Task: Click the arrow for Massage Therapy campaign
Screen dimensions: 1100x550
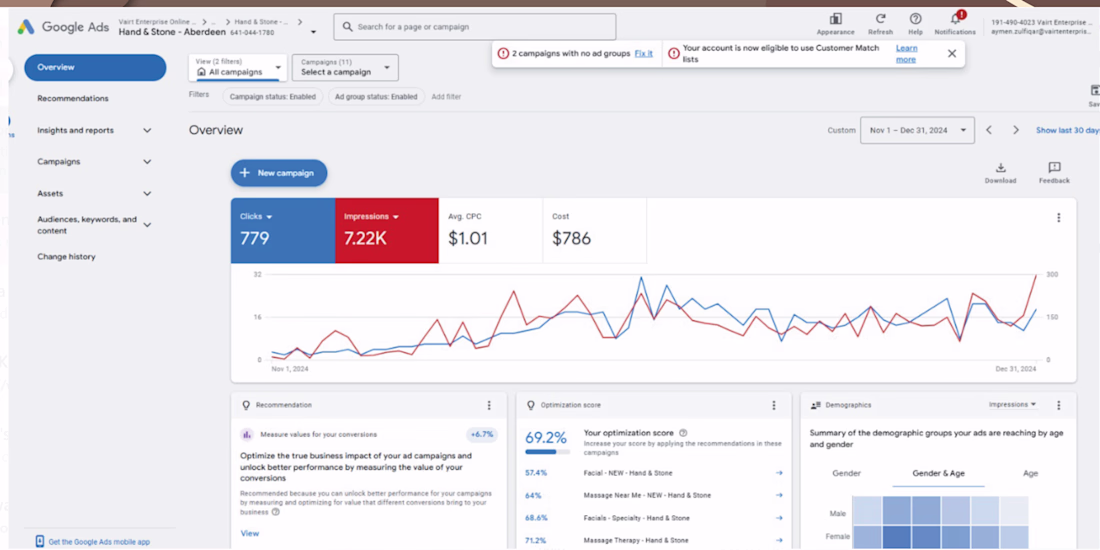Action: tap(779, 540)
